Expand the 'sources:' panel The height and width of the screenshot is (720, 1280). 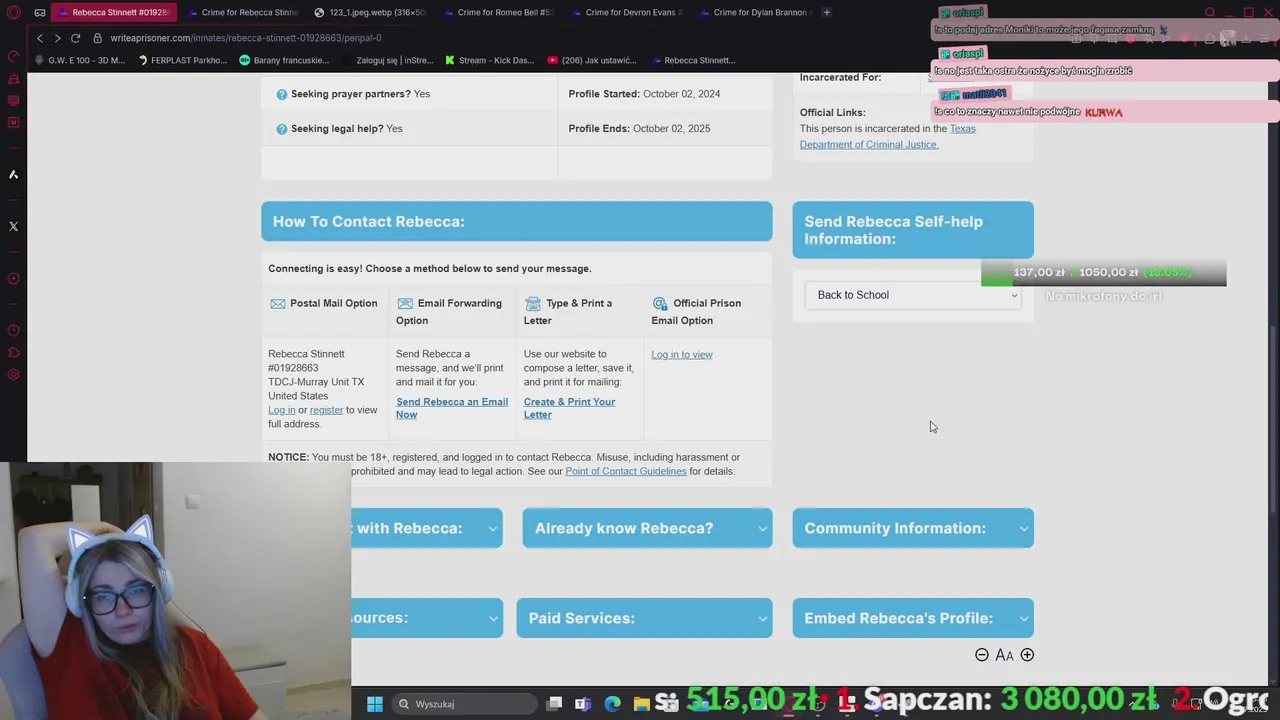point(427,618)
